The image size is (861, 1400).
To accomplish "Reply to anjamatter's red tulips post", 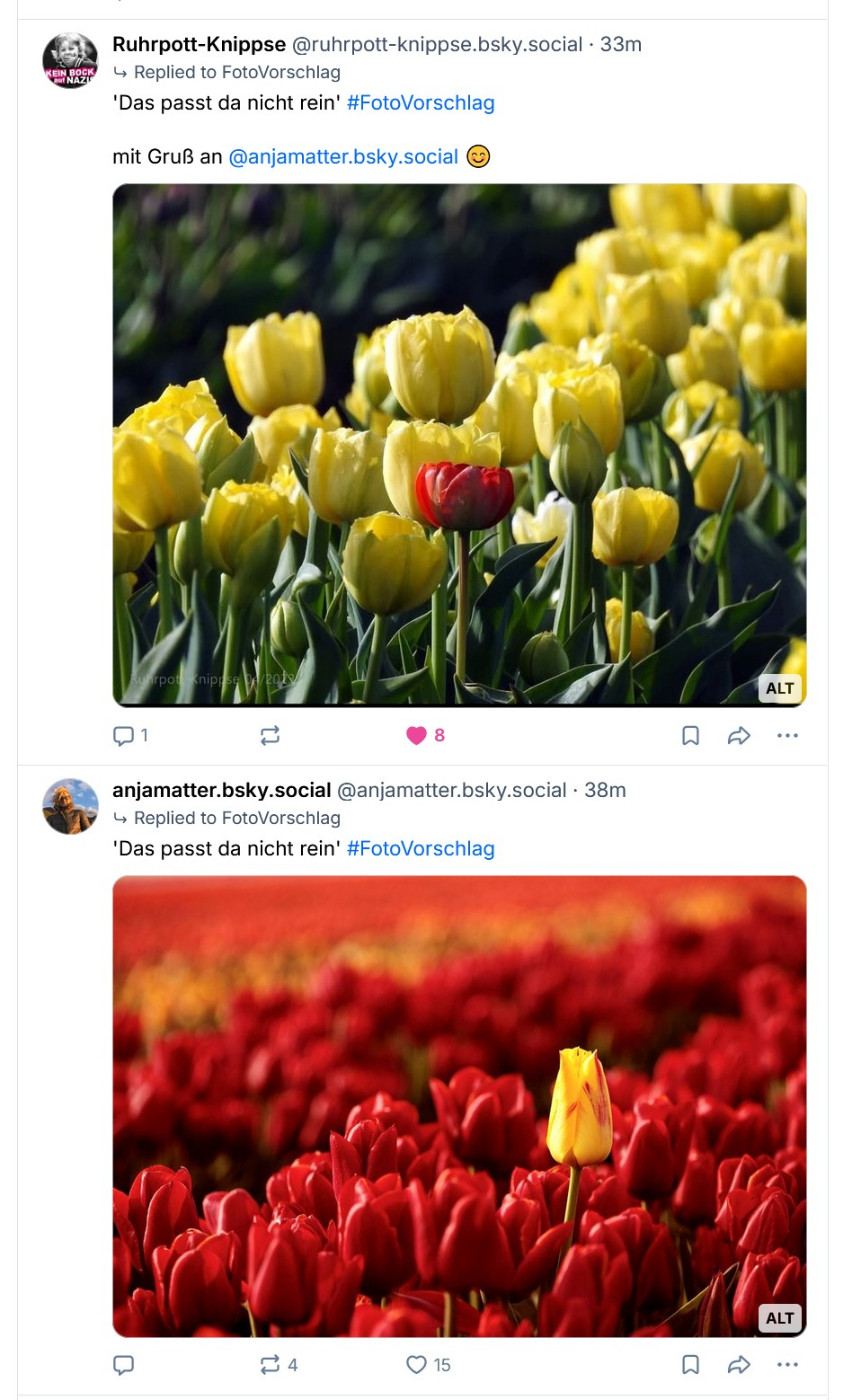I will click(x=124, y=1365).
